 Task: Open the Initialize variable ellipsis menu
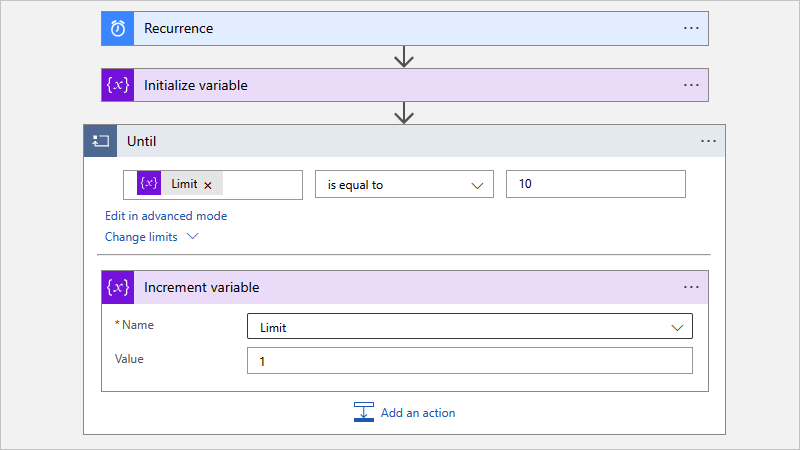coord(691,85)
